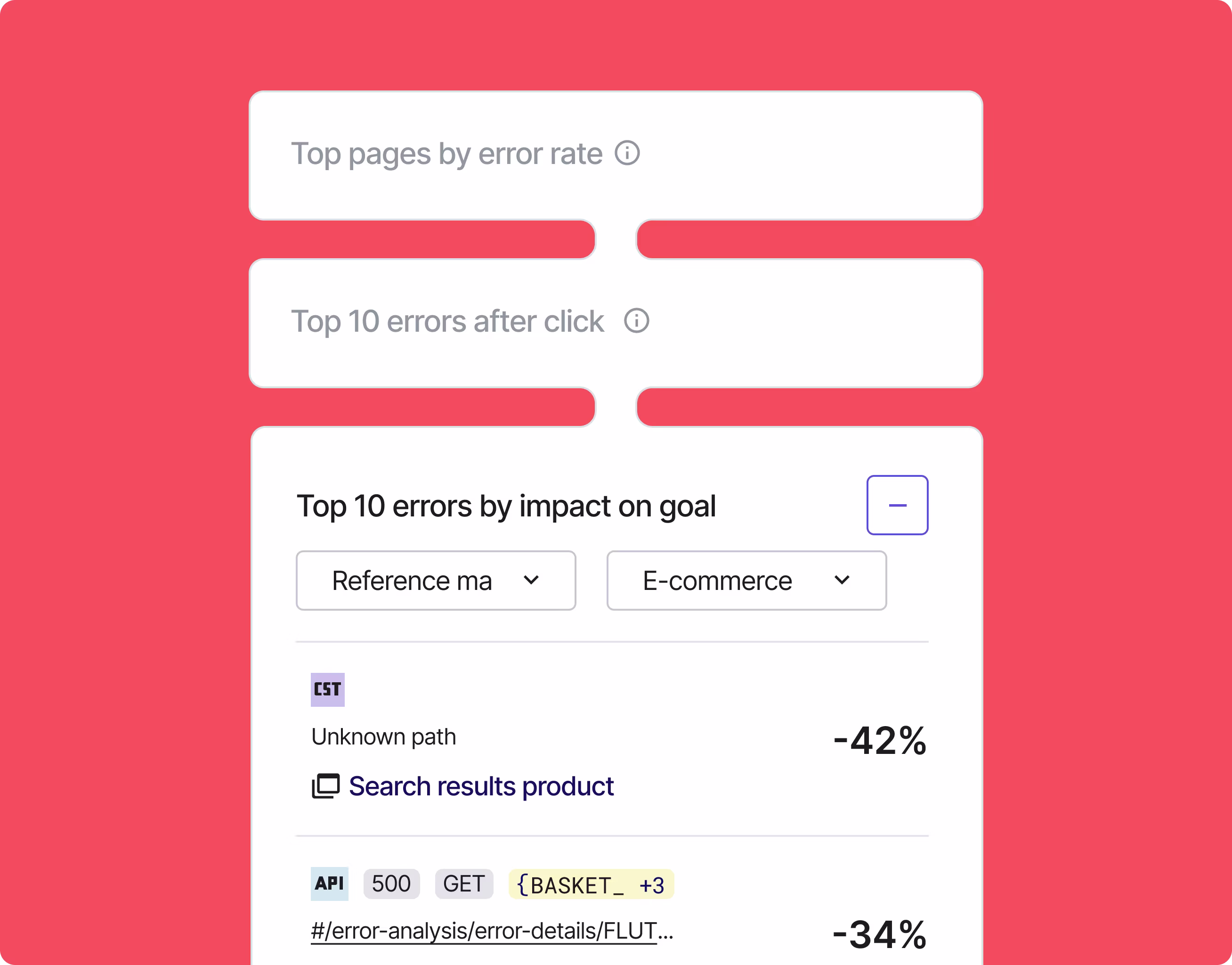Open the Reference ma dropdown
Screen dimensions: 1232x965
436,580
